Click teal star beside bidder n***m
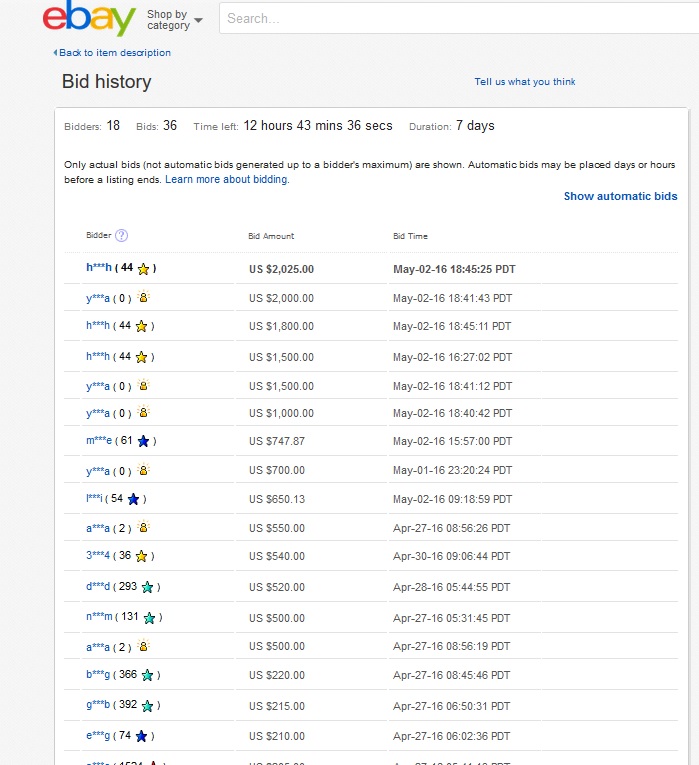This screenshot has width=699, height=765. point(149,618)
